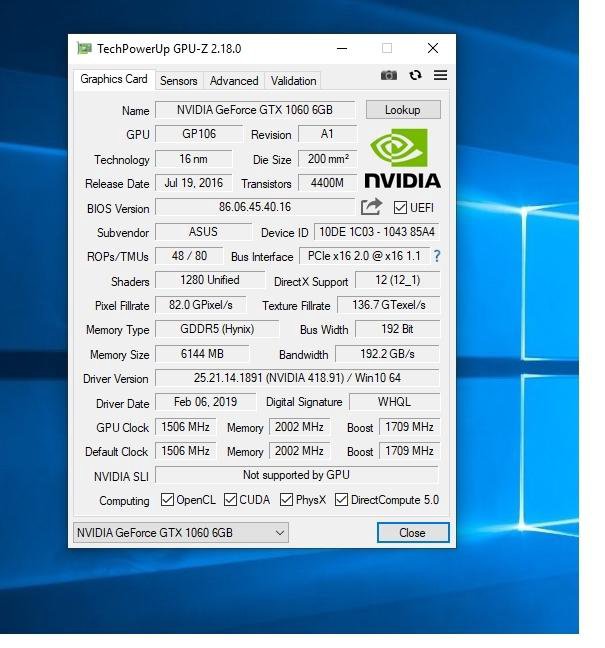Screen dimensions: 605x648
Task: Toggle the DirectCompute 5.0 checkbox
Action: (341, 500)
